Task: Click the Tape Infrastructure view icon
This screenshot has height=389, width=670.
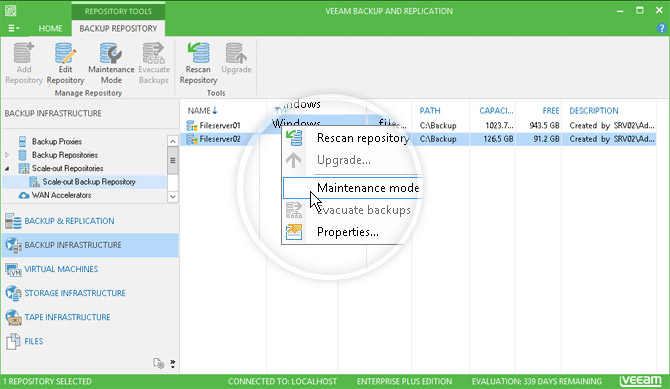Action: coord(13,317)
